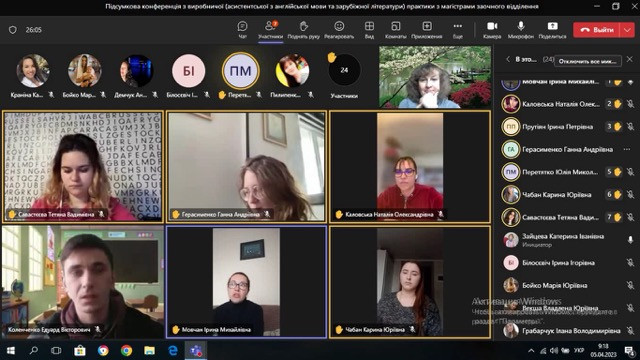Click the Share screen icon

552,27
